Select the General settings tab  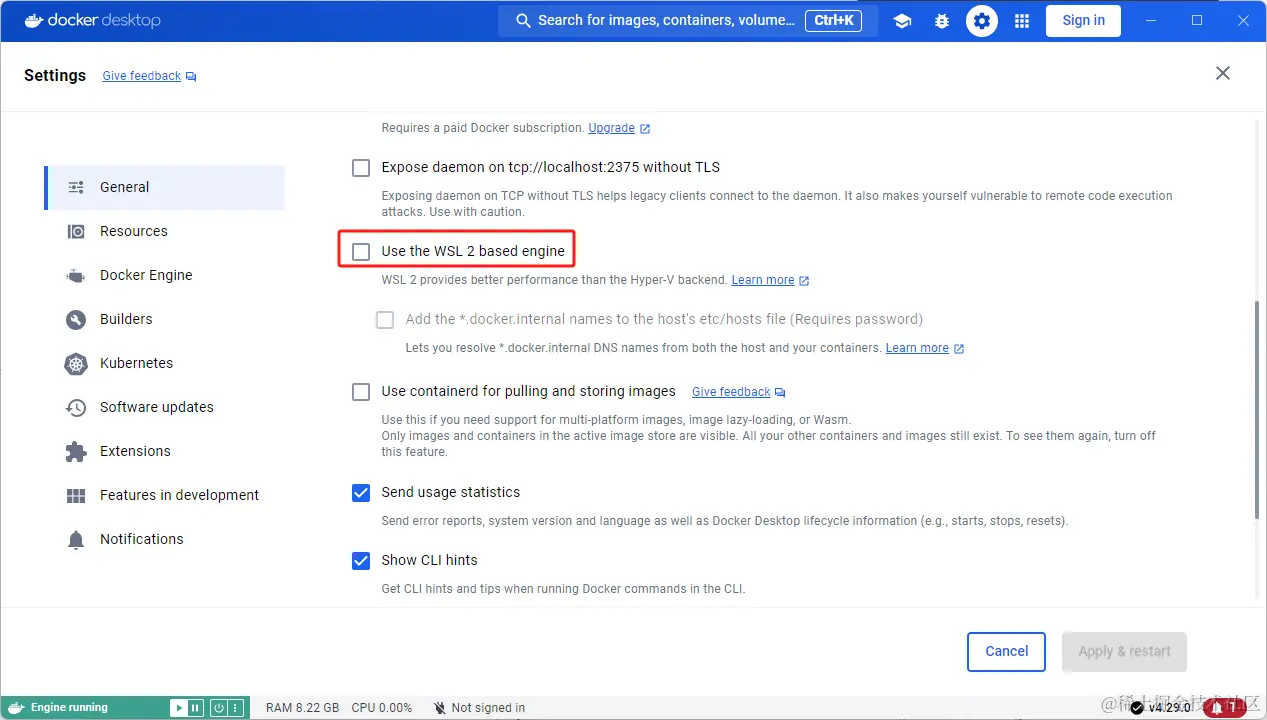point(165,187)
